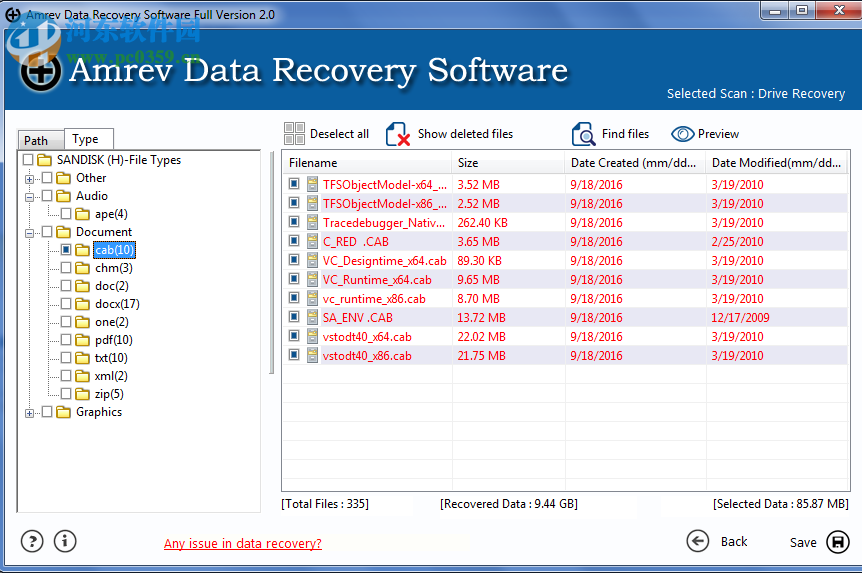Image resolution: width=862 pixels, height=573 pixels.
Task: Sort by the Filename column header
Action: (x=367, y=163)
